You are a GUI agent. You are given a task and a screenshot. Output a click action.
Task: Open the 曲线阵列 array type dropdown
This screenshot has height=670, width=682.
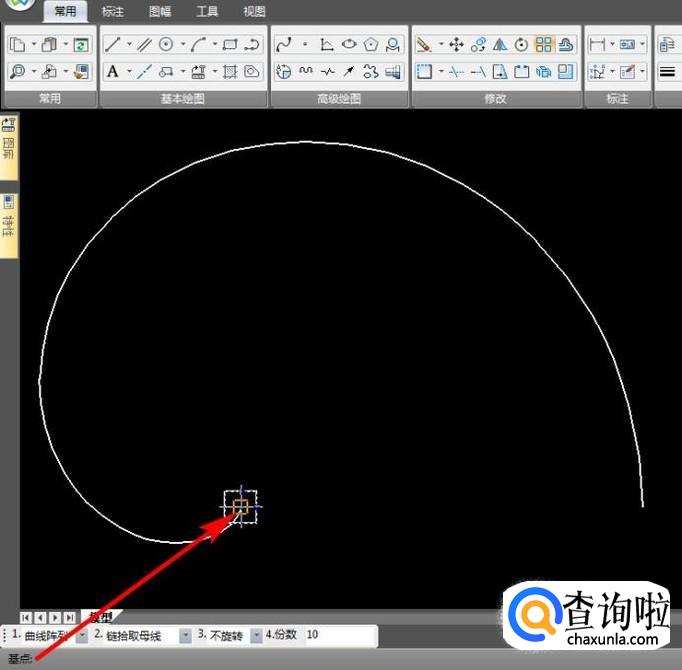click(x=82, y=636)
